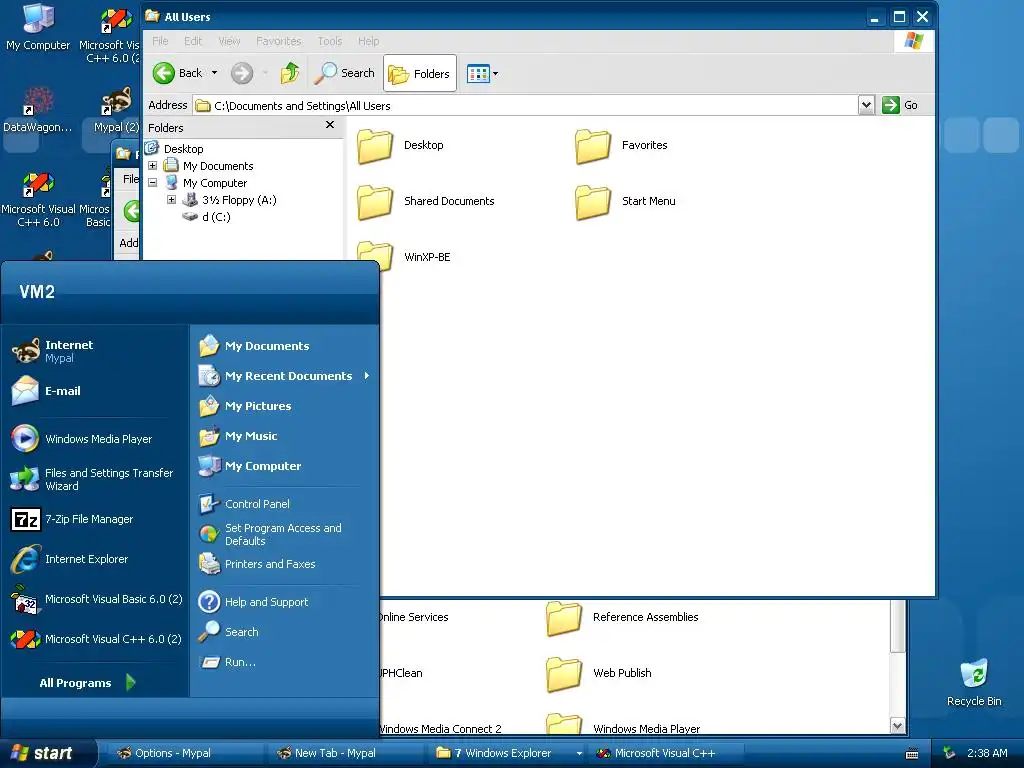Launch Microsoft Visual C++ 6.0 (2) from Start menu

(x=95, y=639)
